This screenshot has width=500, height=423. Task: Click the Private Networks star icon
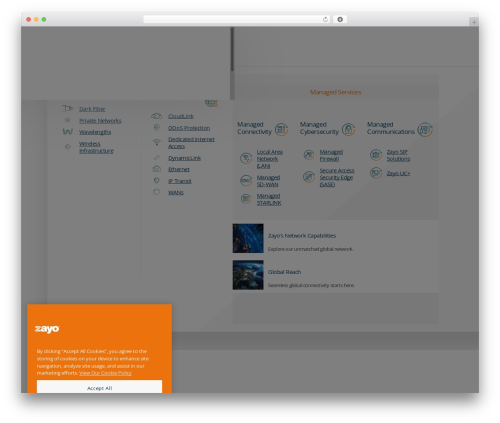(68, 120)
